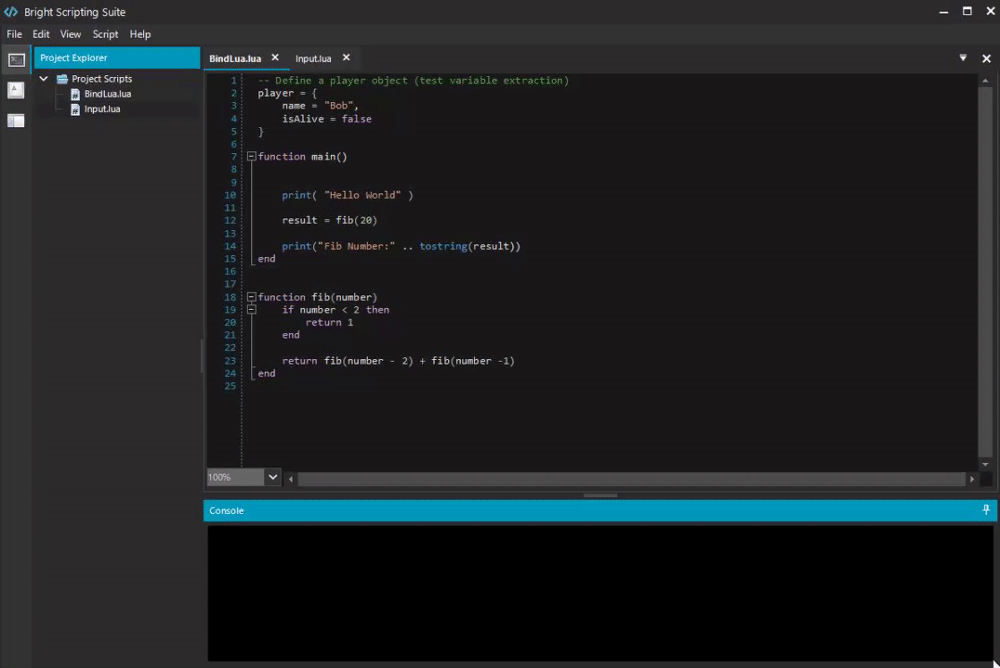Viewport: 1000px width, 668px height.
Task: Click "isAlive = false" on line 4
Action: click(327, 119)
